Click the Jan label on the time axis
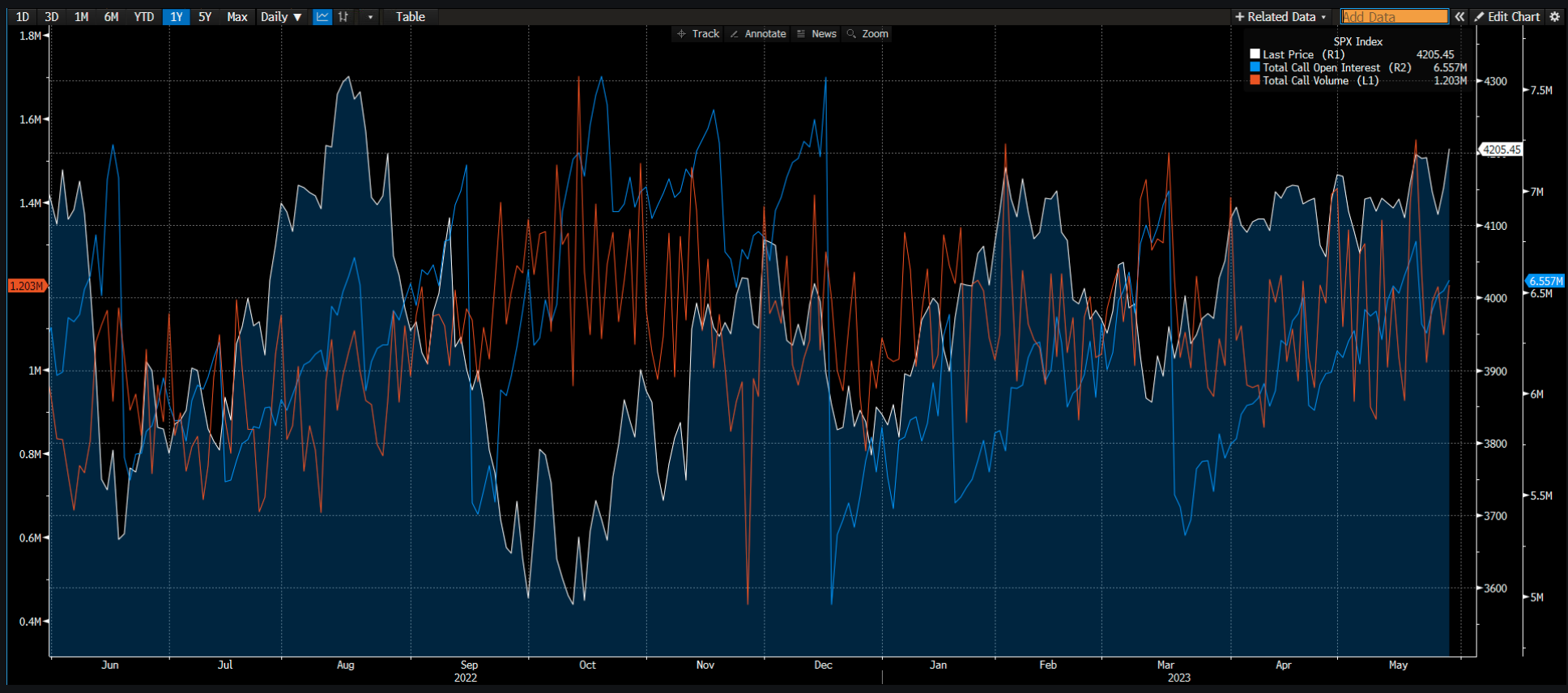 coord(938,665)
